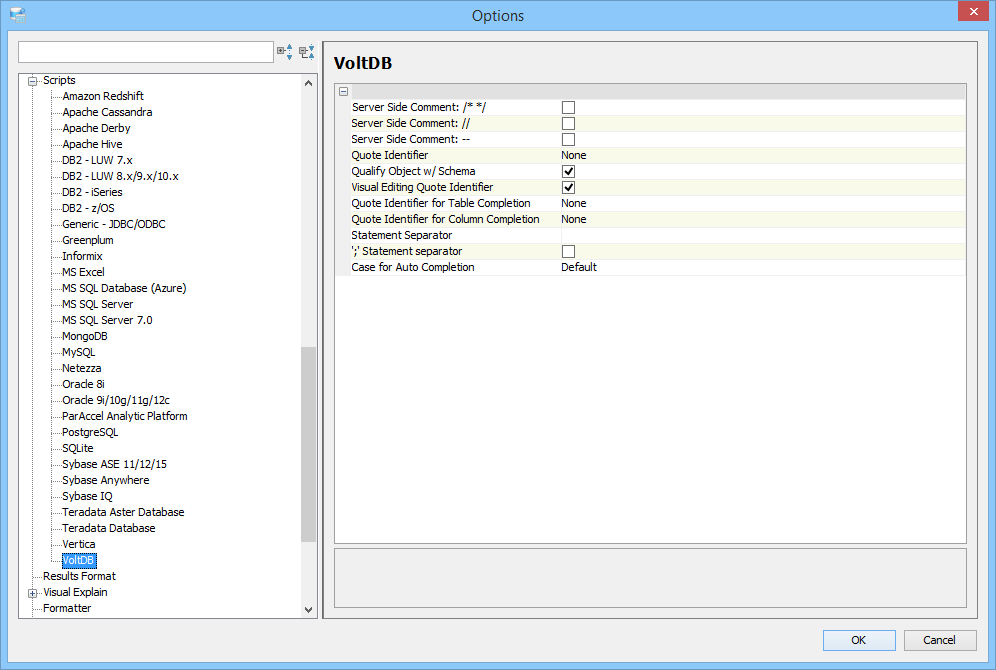The width and height of the screenshot is (996, 670).
Task: Select DB2 - LUW 8.x/9.x/10.x
Action: [120, 176]
